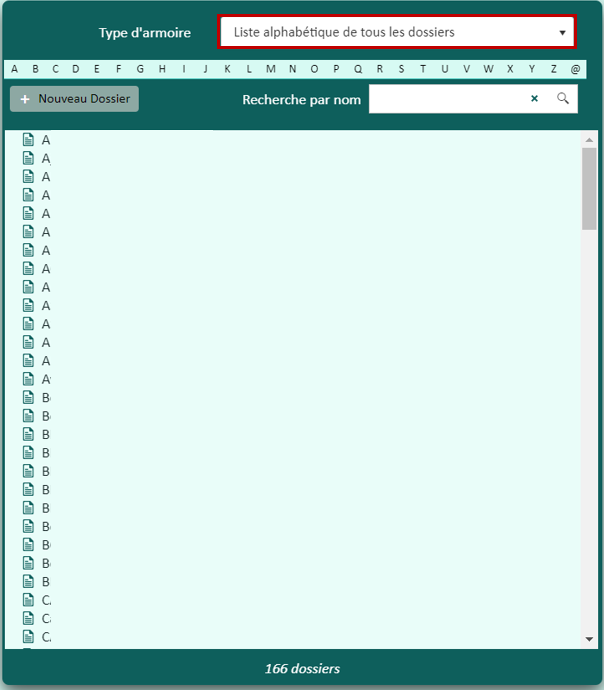Create a new folder with Nouveau Dossier

point(74,99)
